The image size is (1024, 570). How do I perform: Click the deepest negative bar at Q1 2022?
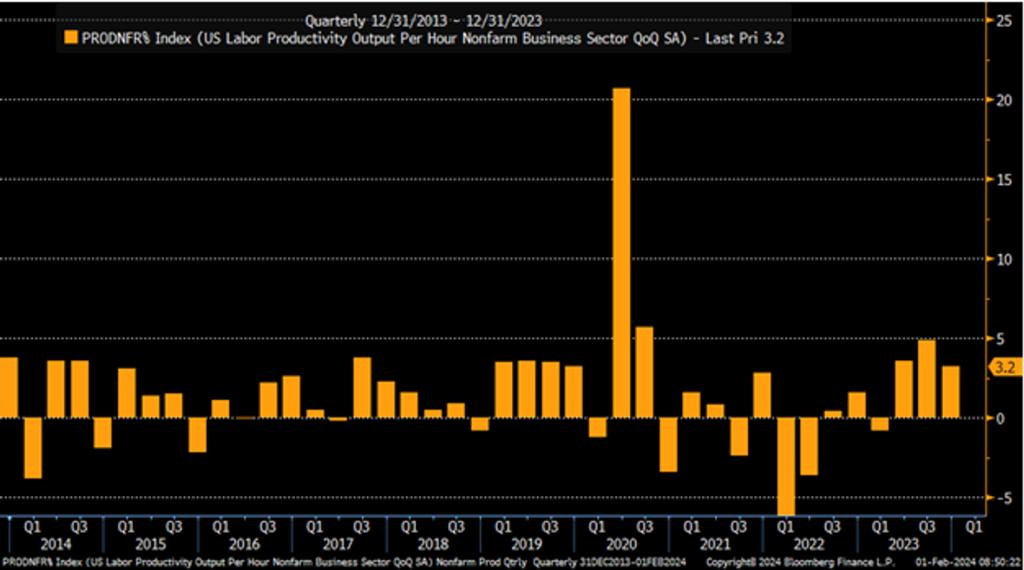pos(786,466)
